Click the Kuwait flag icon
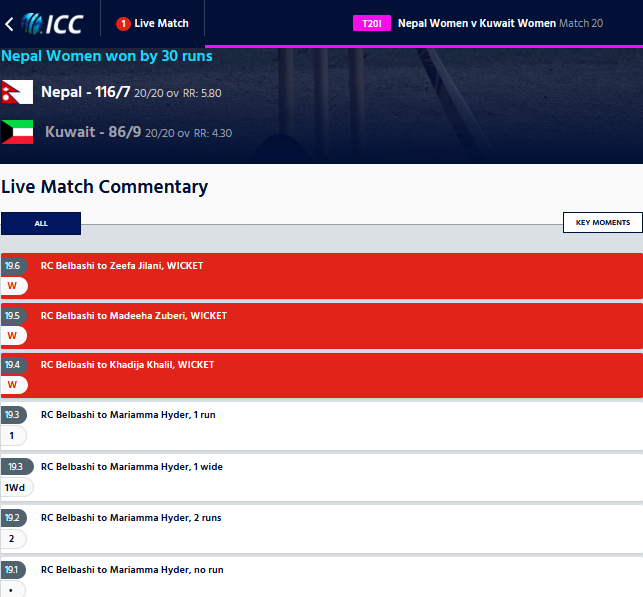Viewport: 643px width, 597px height. pos(17,132)
